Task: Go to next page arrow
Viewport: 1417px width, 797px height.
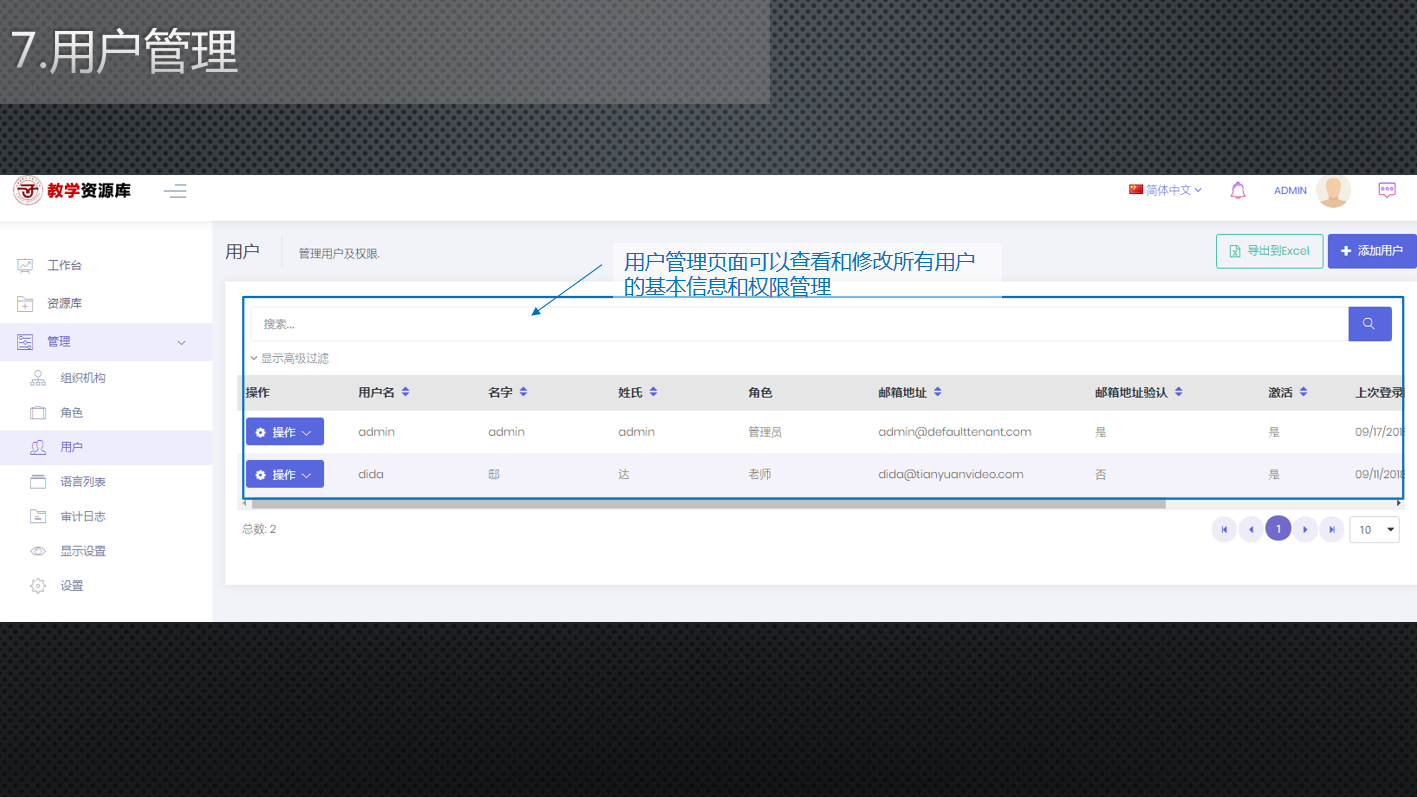Action: click(x=1305, y=530)
